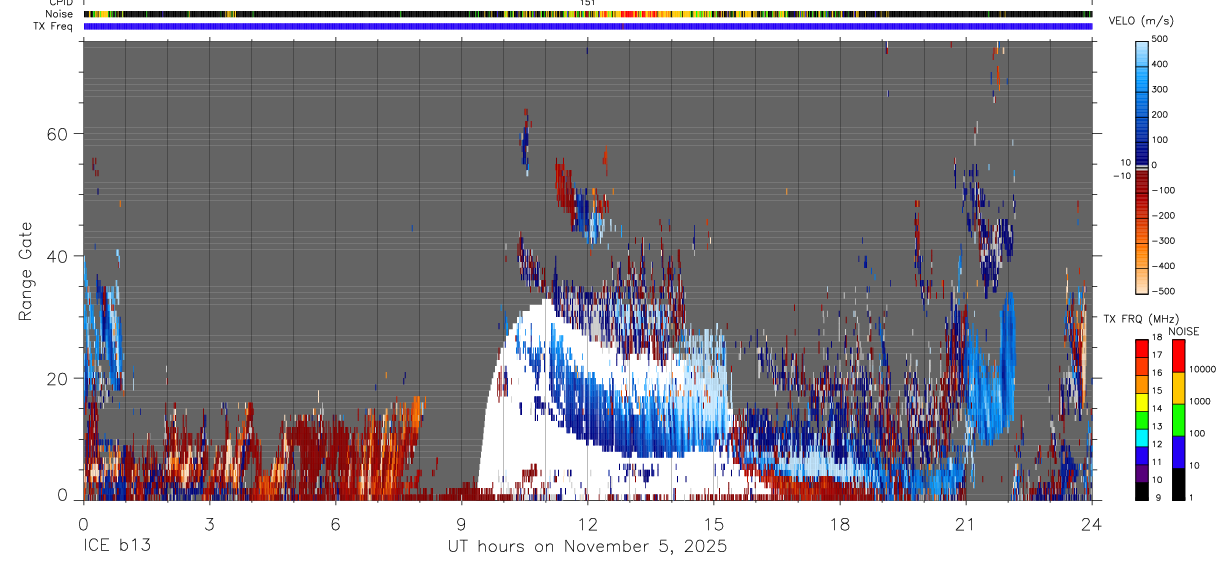Select the yellow segment of TX FRQ colorbar
Screen dimensions: 1228x567
[x=1141, y=401]
